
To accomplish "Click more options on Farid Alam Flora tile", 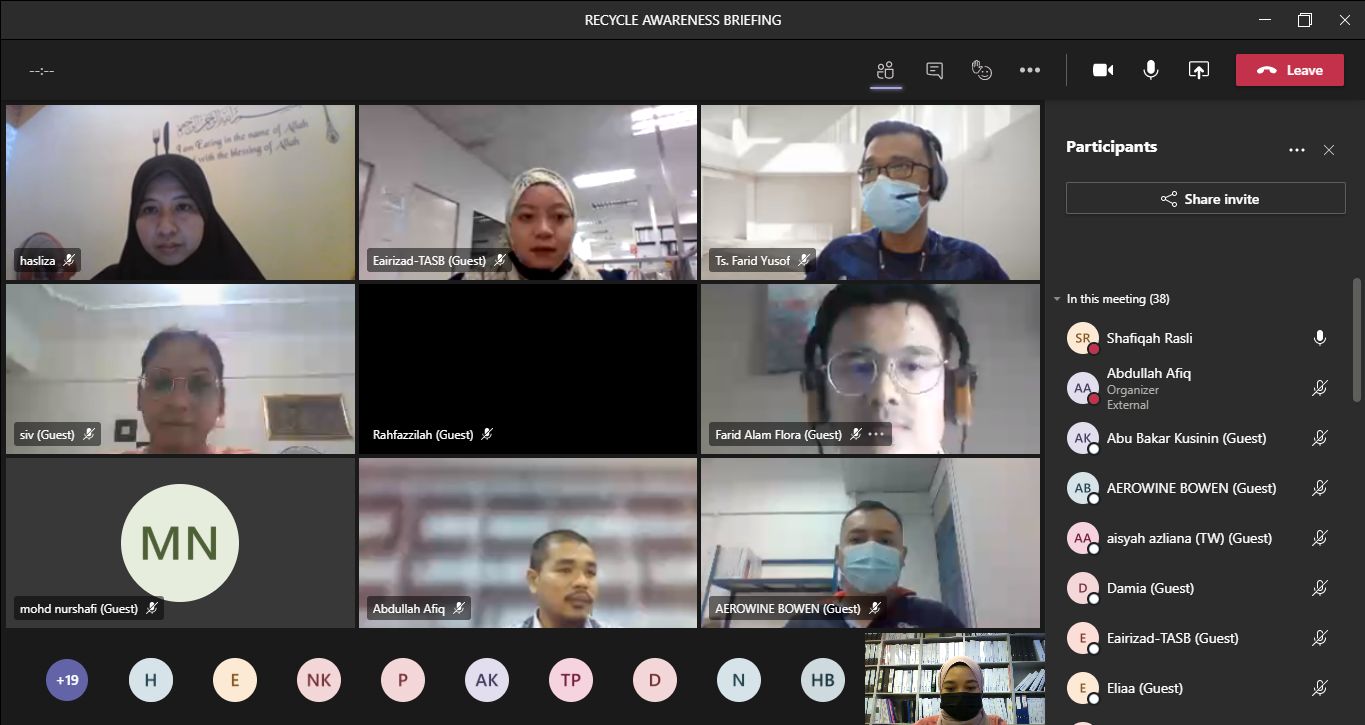I will [x=877, y=434].
